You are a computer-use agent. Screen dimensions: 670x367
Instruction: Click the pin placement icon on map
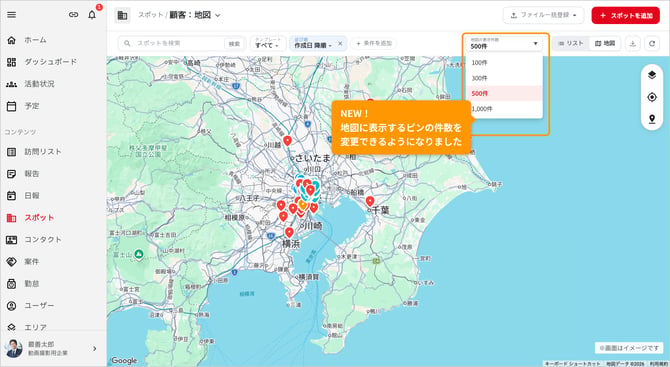pos(652,119)
